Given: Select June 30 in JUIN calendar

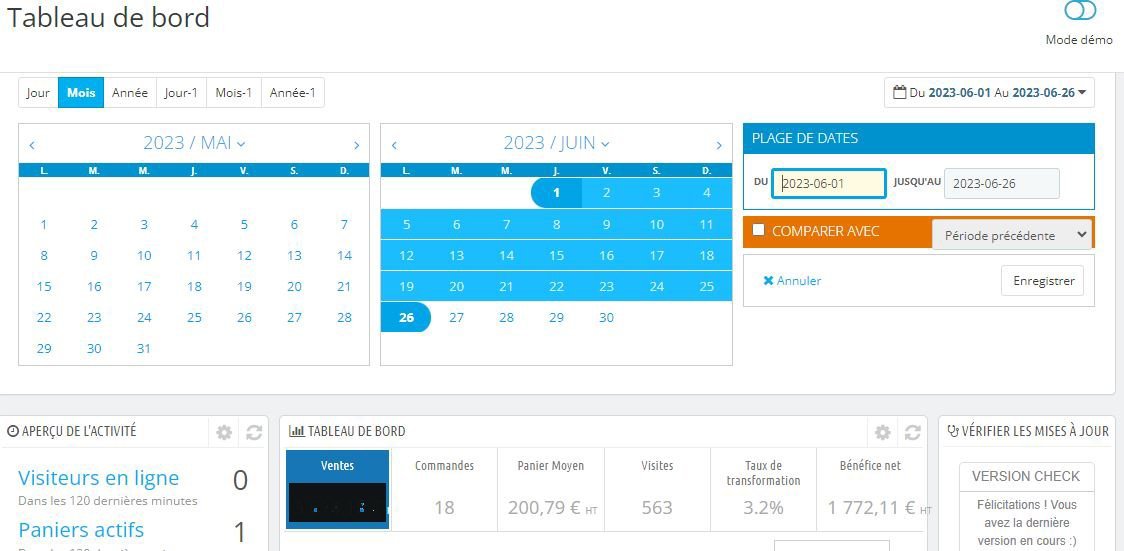Looking at the screenshot, I should pyautogui.click(x=606, y=317).
